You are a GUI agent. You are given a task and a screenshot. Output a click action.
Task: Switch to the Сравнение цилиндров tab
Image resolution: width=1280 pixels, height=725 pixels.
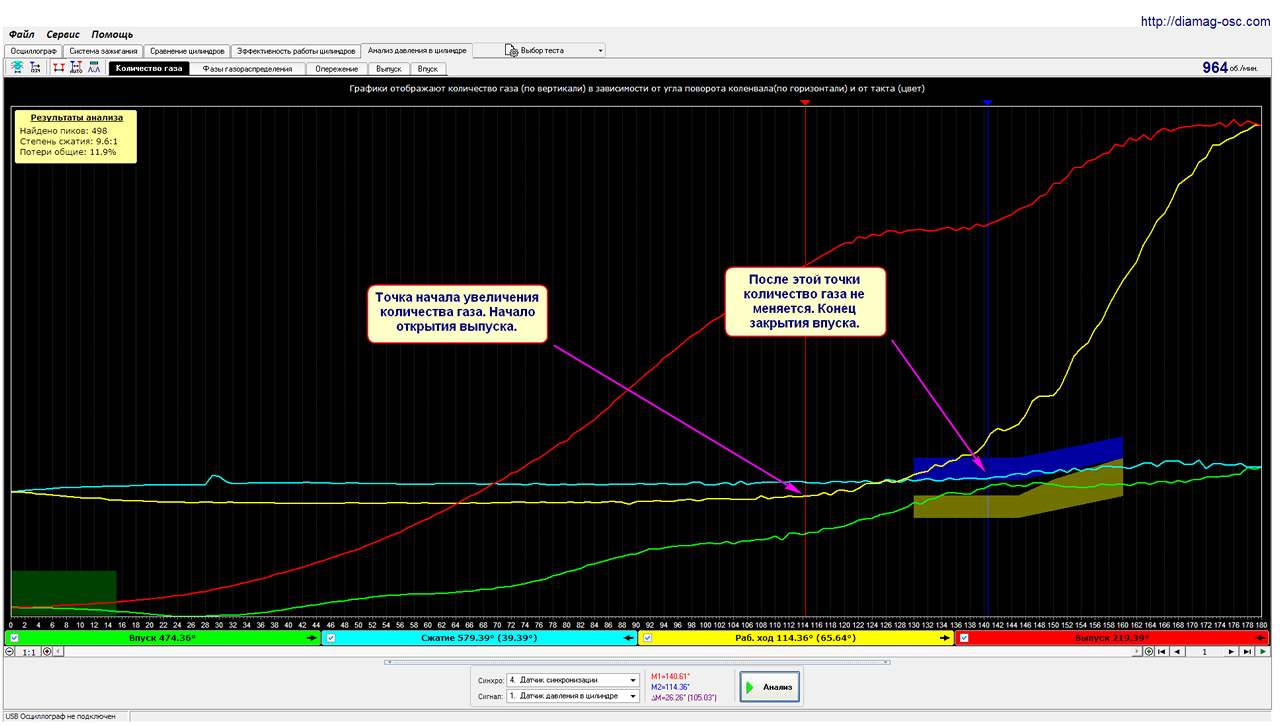187,51
